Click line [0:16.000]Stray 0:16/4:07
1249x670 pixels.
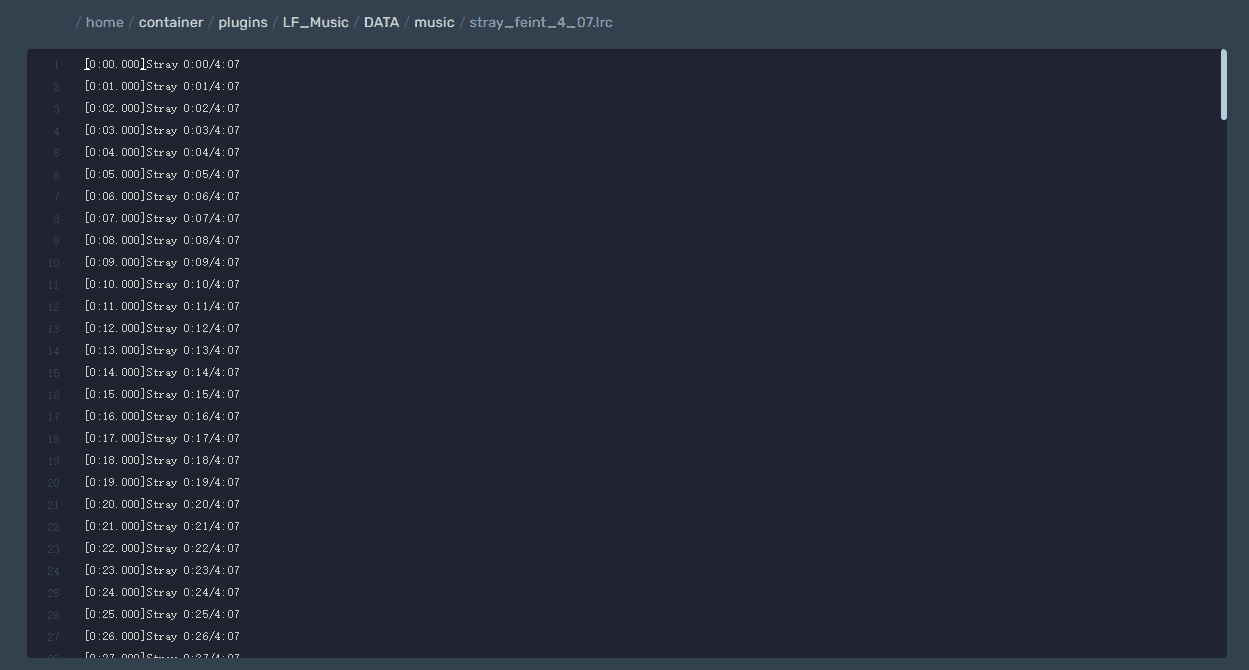tap(162, 416)
